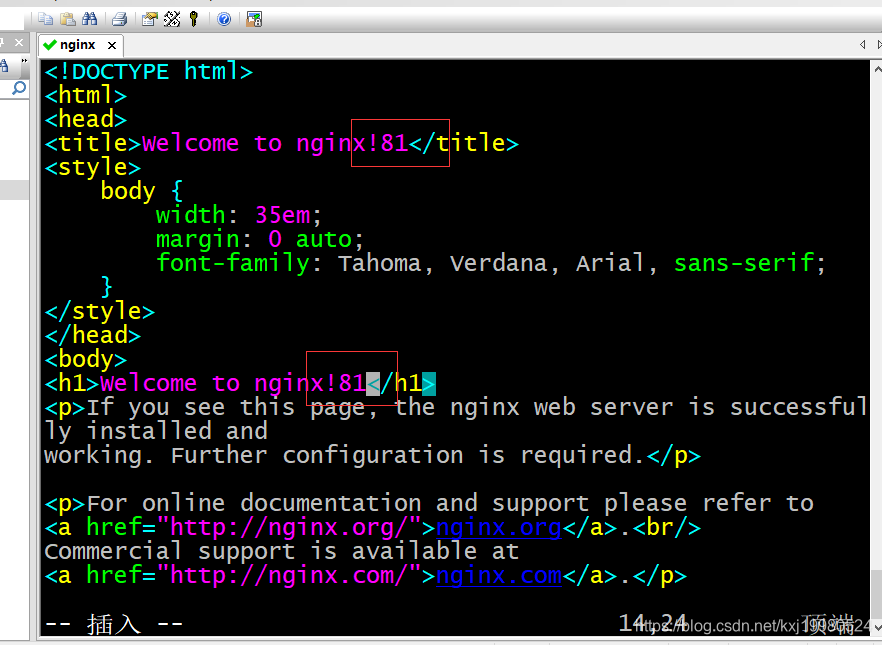Click the Print icon
Screen dimensions: 882x645
[x=119, y=19]
